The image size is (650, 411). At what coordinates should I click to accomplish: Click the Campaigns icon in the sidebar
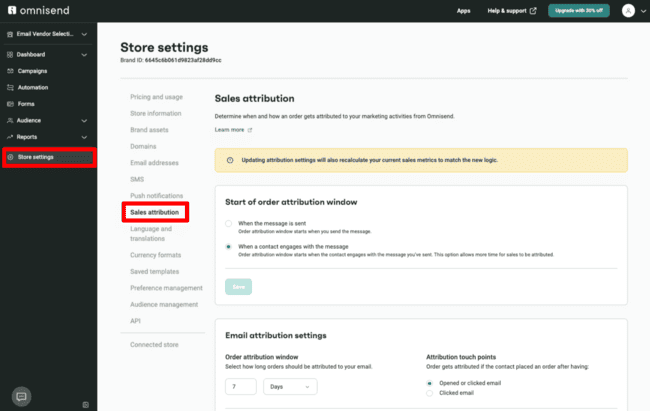coord(10,71)
